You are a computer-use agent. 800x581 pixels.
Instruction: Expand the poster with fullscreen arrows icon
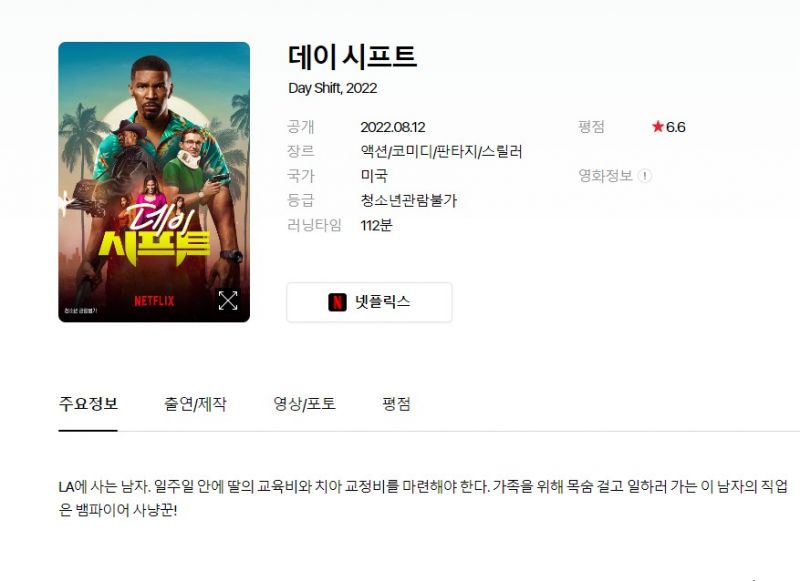click(x=228, y=300)
